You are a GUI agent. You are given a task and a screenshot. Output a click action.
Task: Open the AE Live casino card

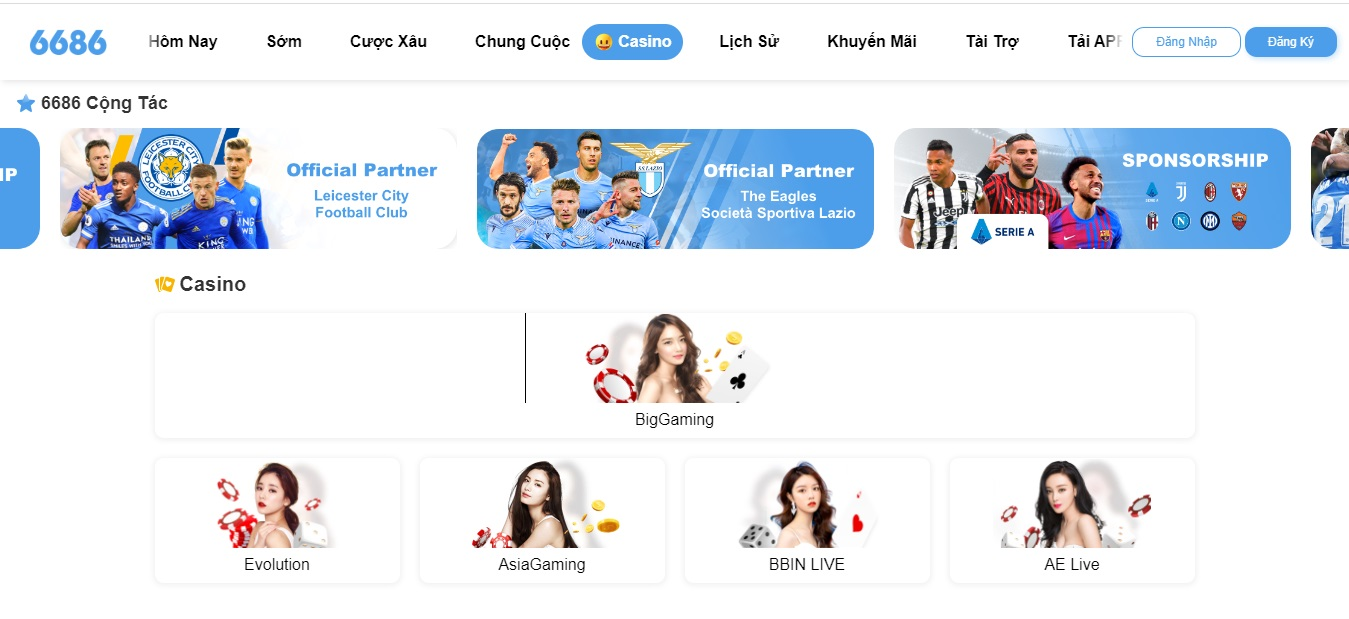1072,520
